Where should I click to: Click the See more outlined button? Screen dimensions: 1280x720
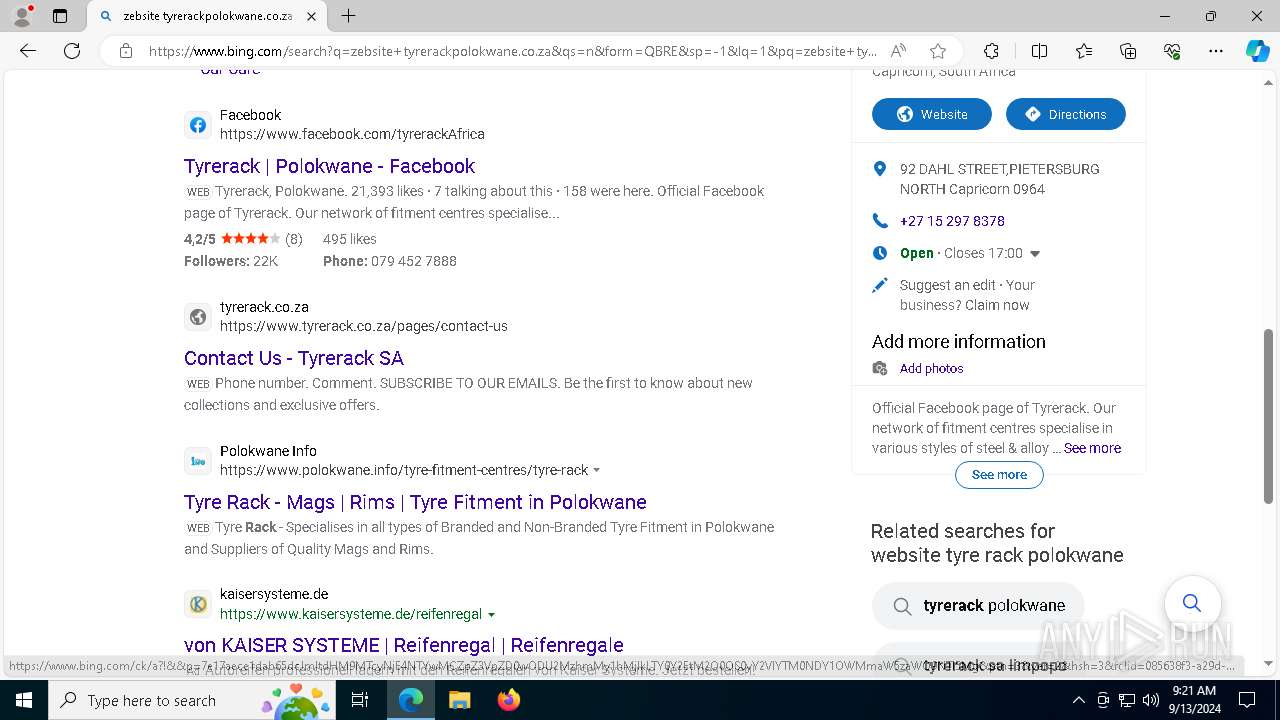click(999, 474)
